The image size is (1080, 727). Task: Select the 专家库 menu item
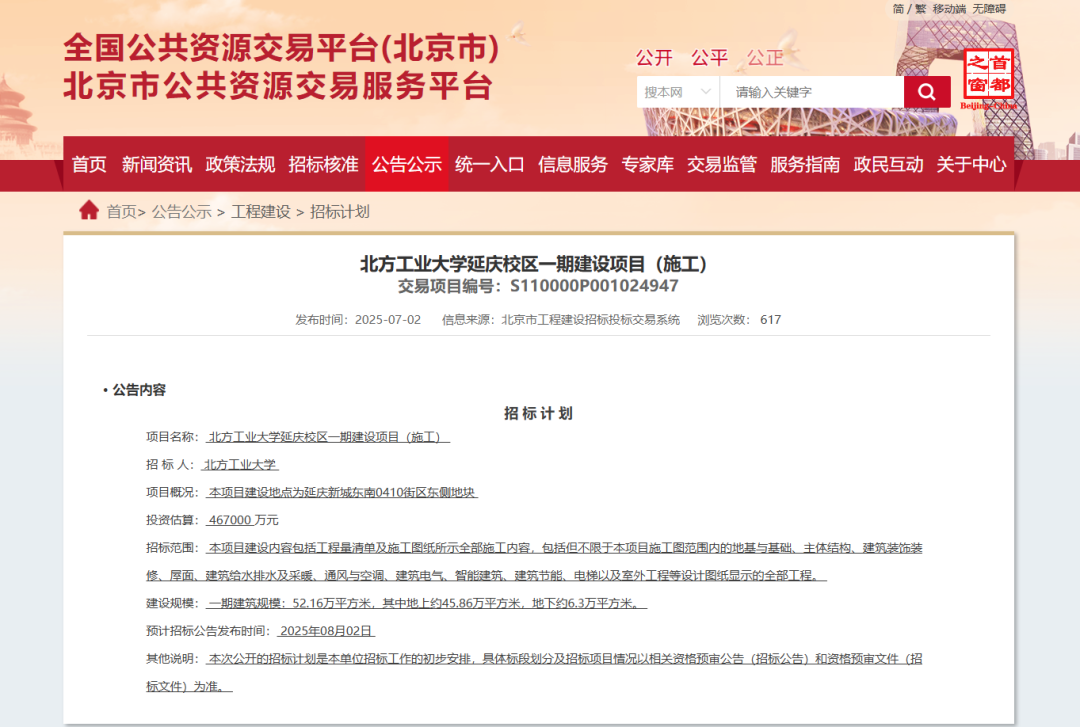(648, 164)
